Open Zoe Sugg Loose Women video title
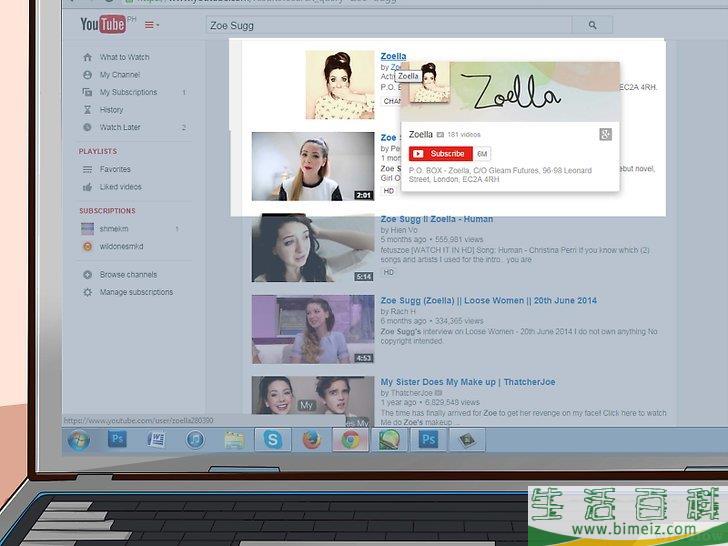The height and width of the screenshot is (546, 728). pyautogui.click(x=488, y=300)
